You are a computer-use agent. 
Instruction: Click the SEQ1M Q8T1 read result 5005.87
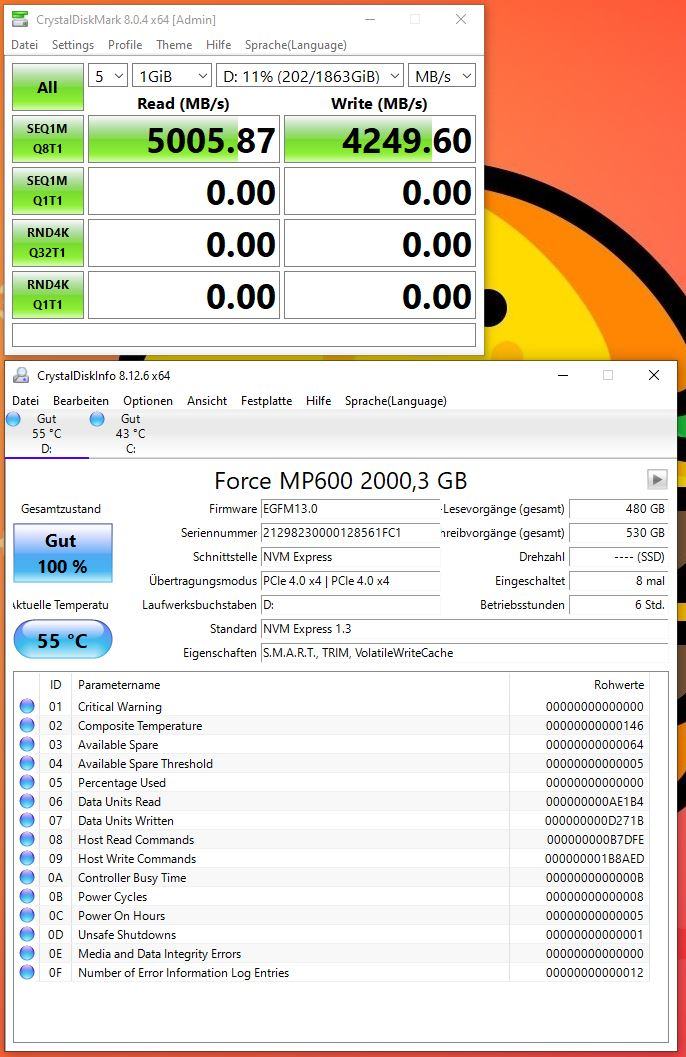click(x=184, y=140)
